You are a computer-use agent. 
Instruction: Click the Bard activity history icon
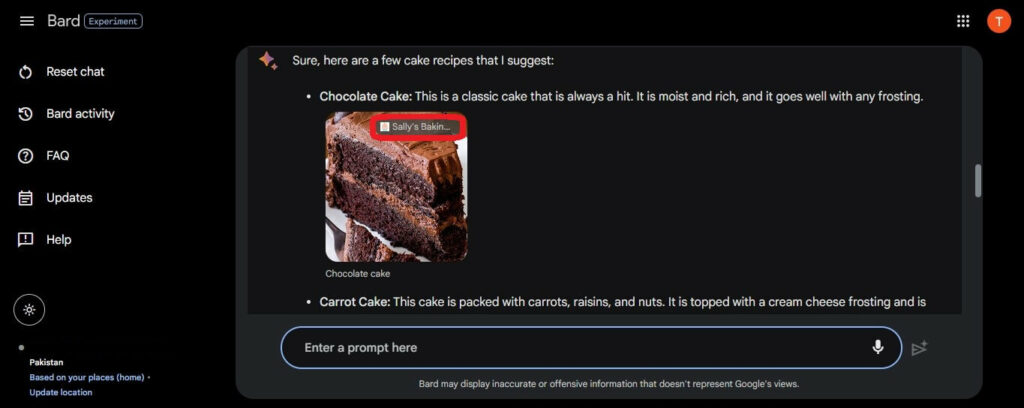[x=25, y=114]
